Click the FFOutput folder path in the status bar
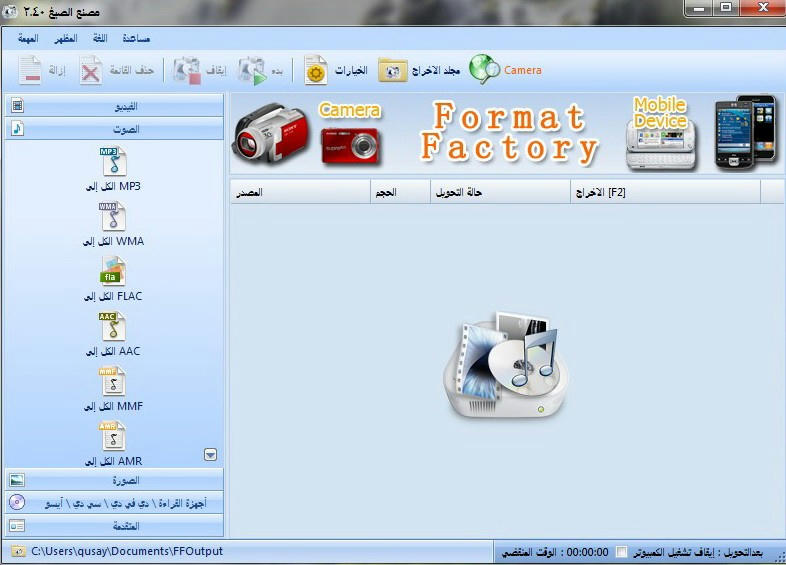 click(127, 551)
